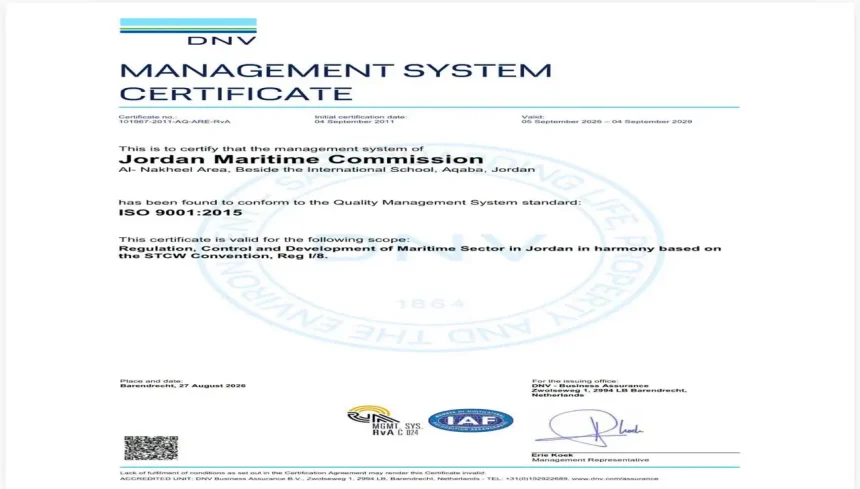Click the 'Management Representative' title
This screenshot has width=860, height=489.
(x=590, y=460)
